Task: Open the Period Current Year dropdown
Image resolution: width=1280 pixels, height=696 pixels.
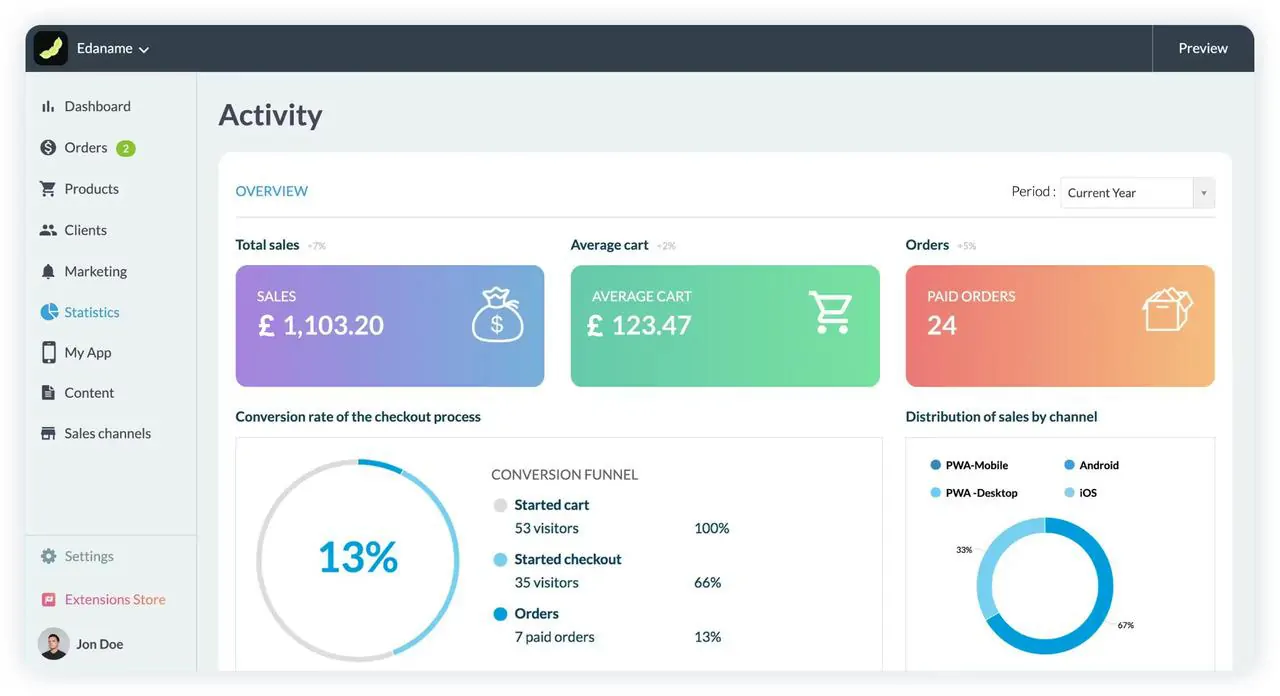Action: [x=1137, y=193]
